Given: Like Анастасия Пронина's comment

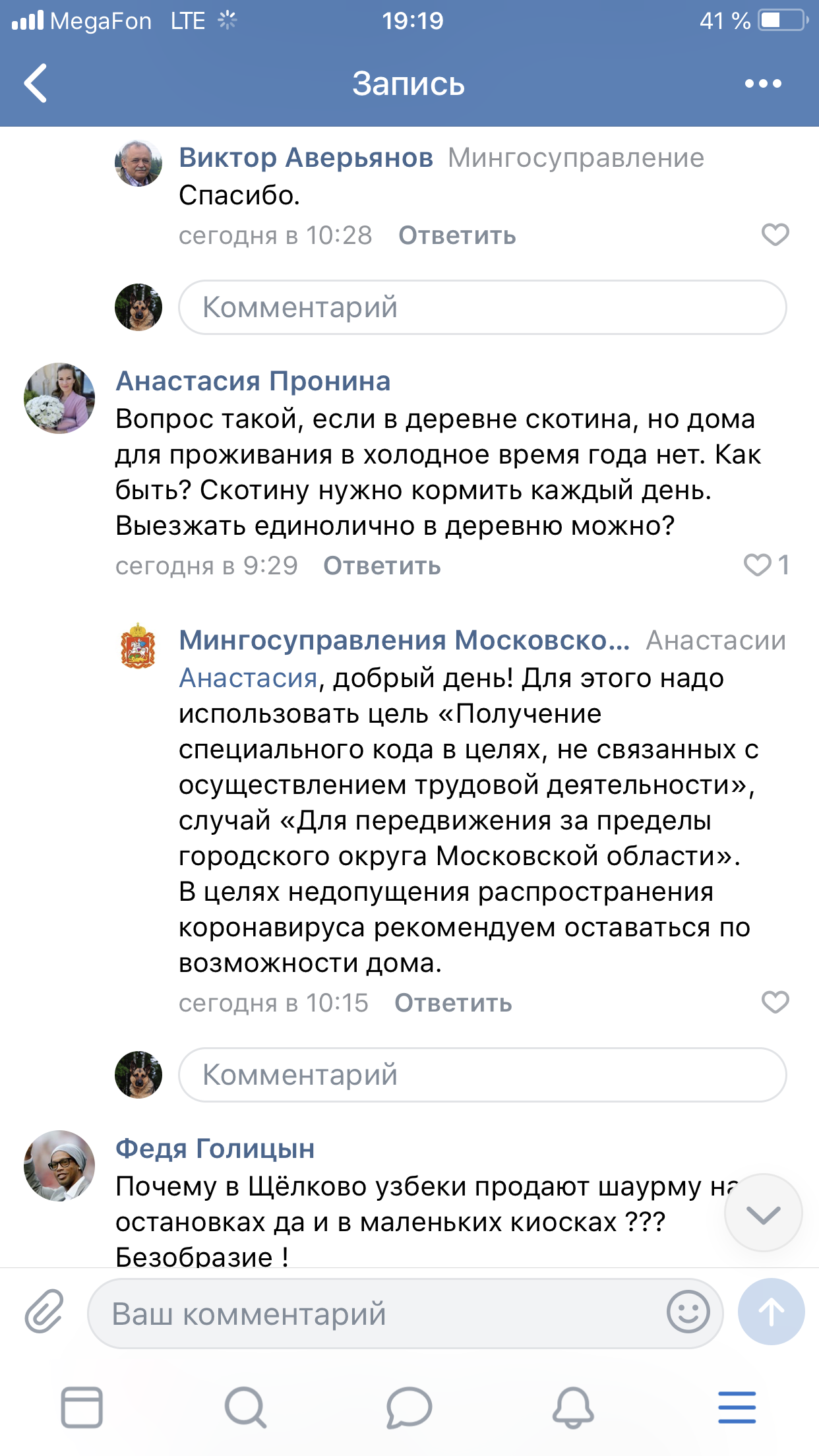Looking at the screenshot, I should pos(758,565).
